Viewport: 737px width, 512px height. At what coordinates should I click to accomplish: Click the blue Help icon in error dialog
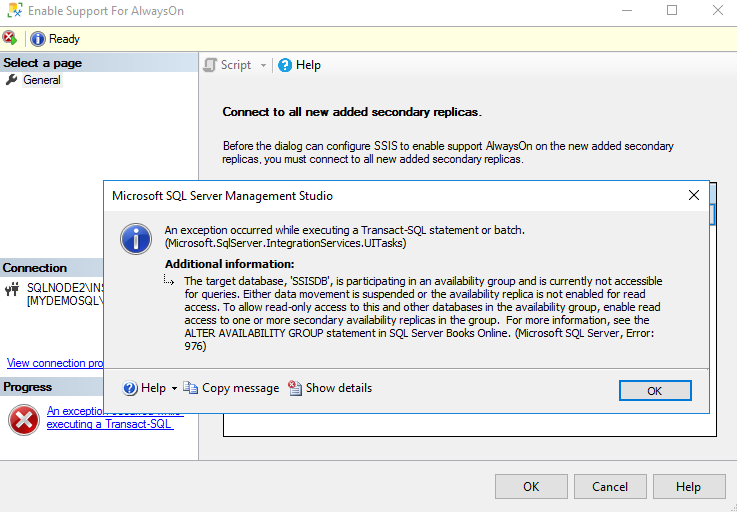(130, 388)
